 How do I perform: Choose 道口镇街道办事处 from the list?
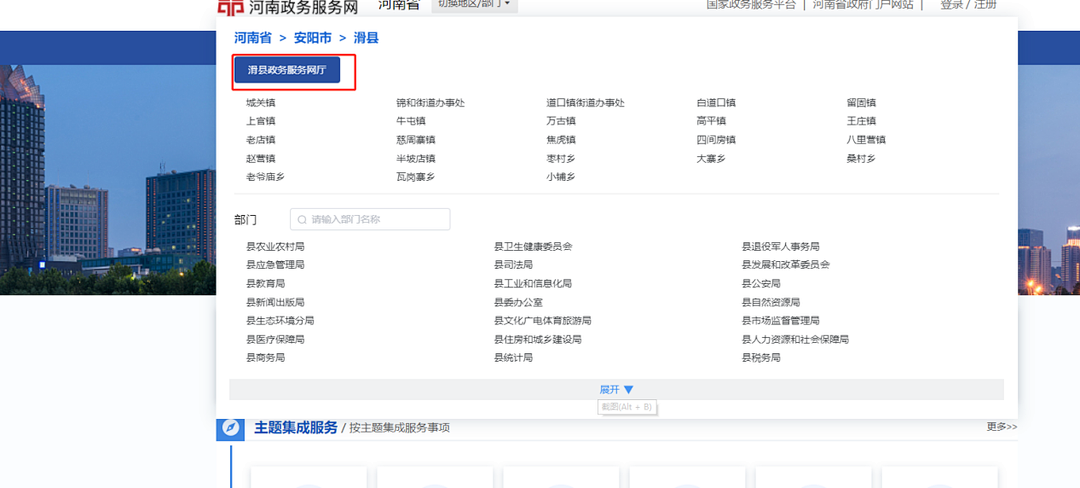585,103
